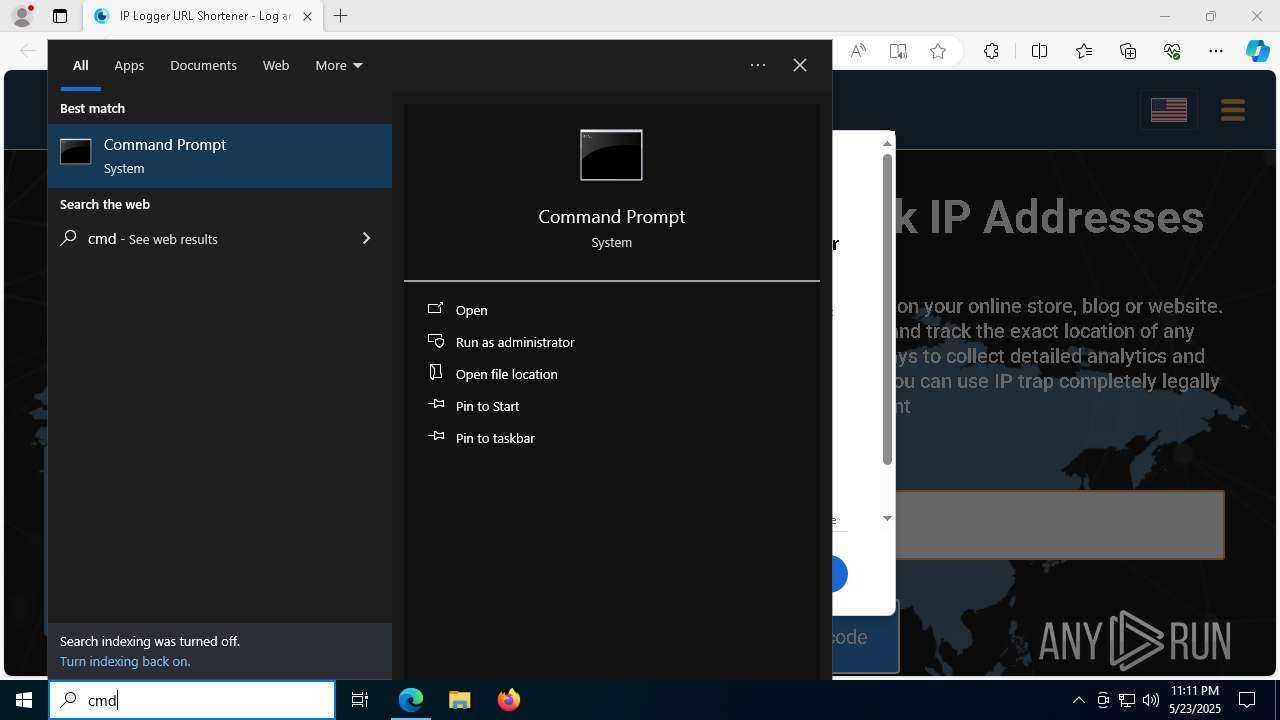
Task: Switch to the Web search tab
Action: [x=276, y=65]
